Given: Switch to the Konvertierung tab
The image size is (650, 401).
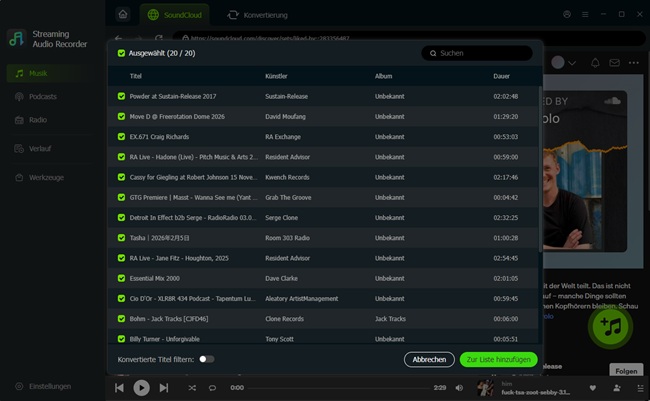Looking at the screenshot, I should (x=257, y=15).
